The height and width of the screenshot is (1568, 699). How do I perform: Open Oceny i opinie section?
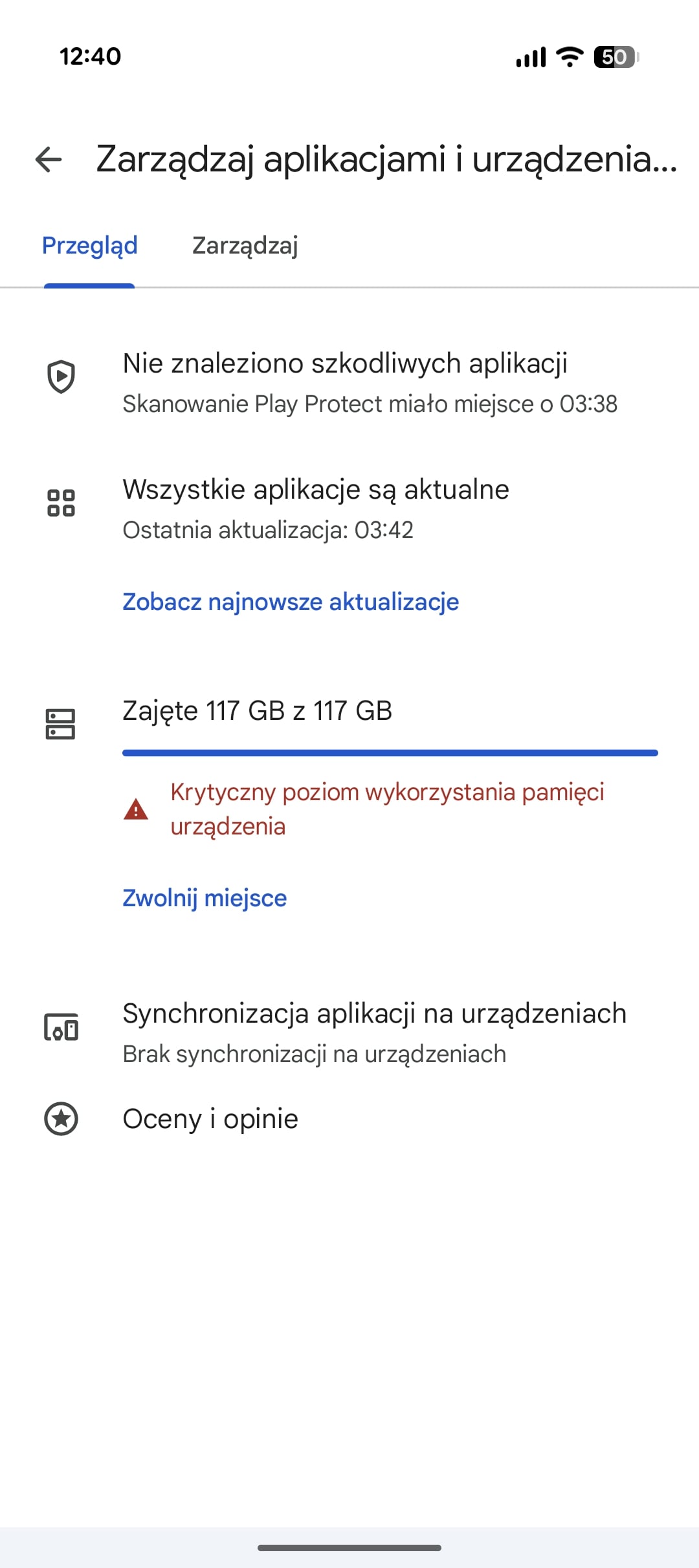click(210, 1119)
